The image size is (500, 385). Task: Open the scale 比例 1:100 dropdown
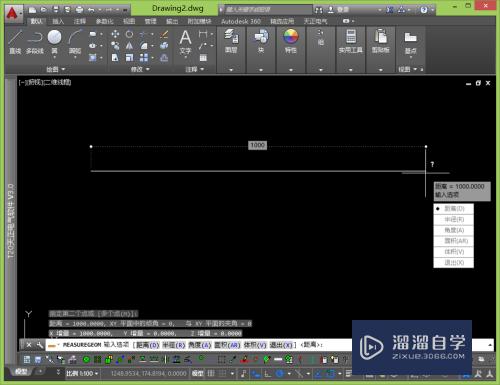(x=82, y=374)
